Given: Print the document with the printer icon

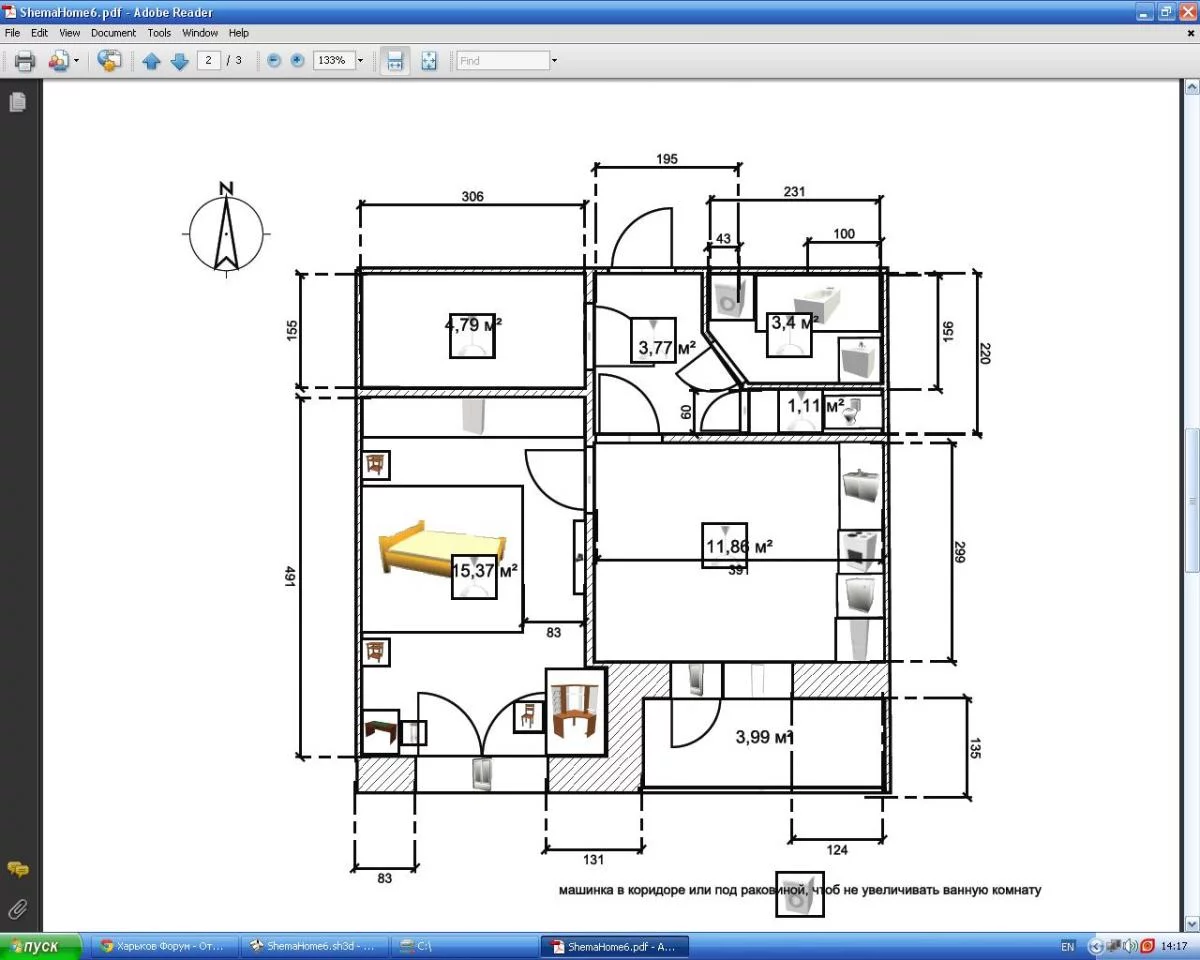Looking at the screenshot, I should pos(25,61).
